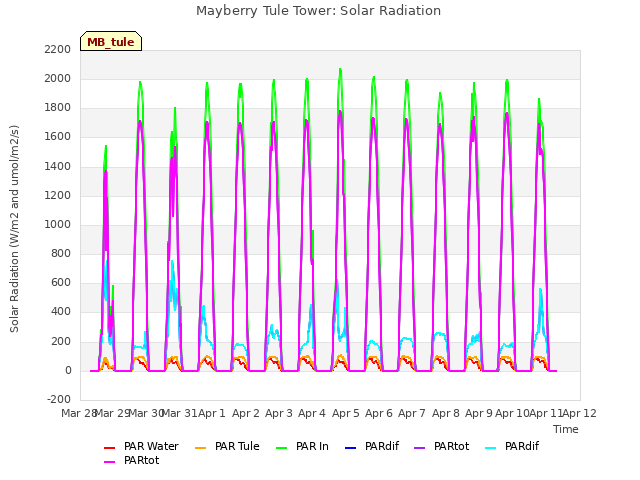Click the 1600 y-axis tick label
Viewport: 640px width, 480px height.
tap(58, 137)
